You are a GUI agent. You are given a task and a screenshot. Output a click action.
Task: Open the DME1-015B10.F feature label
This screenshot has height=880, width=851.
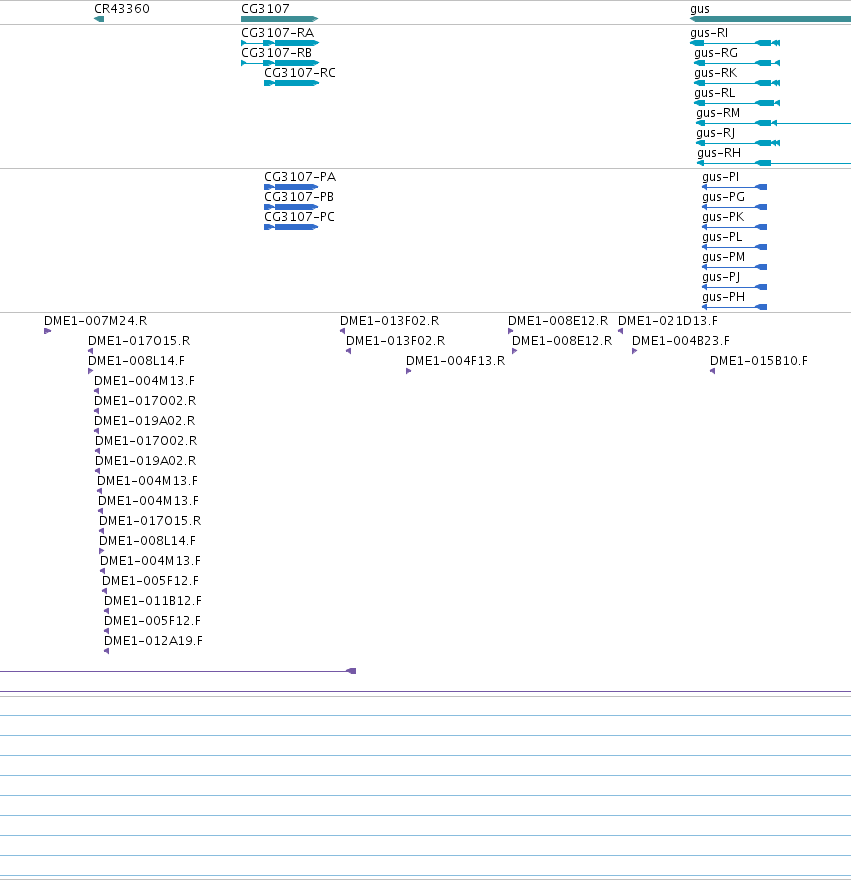pyautogui.click(x=759, y=361)
